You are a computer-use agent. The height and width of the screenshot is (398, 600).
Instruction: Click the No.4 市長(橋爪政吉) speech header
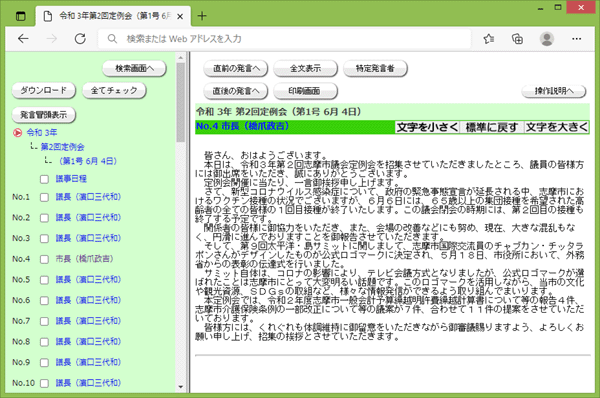[243, 126]
